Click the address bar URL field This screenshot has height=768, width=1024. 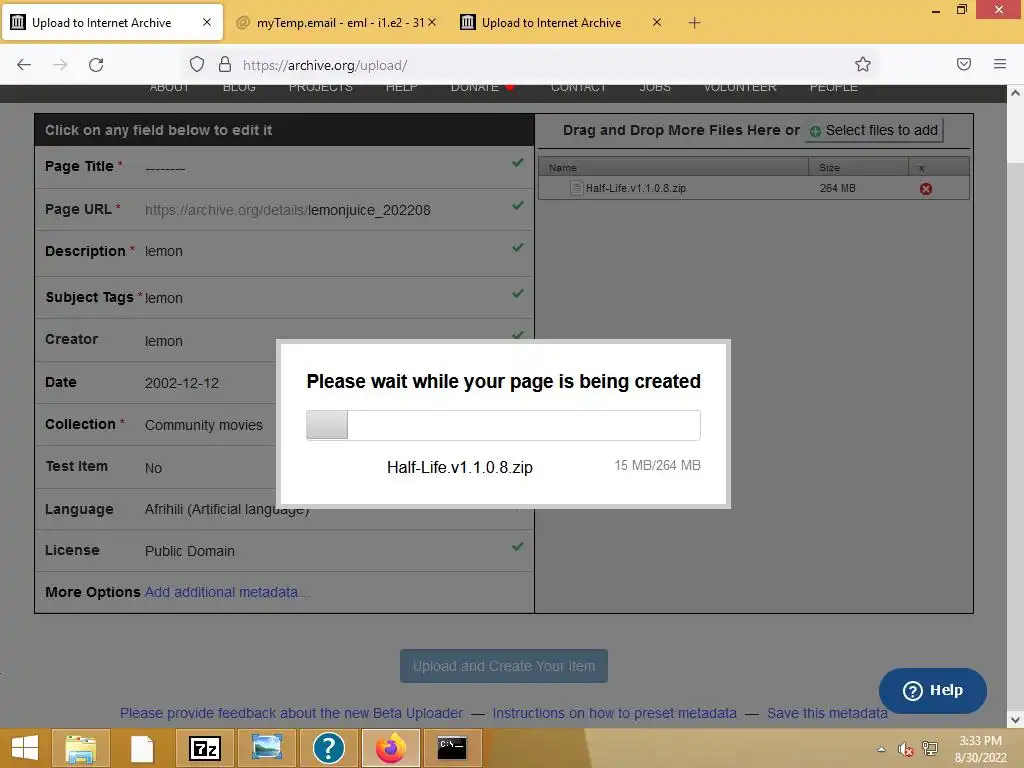tap(529, 65)
